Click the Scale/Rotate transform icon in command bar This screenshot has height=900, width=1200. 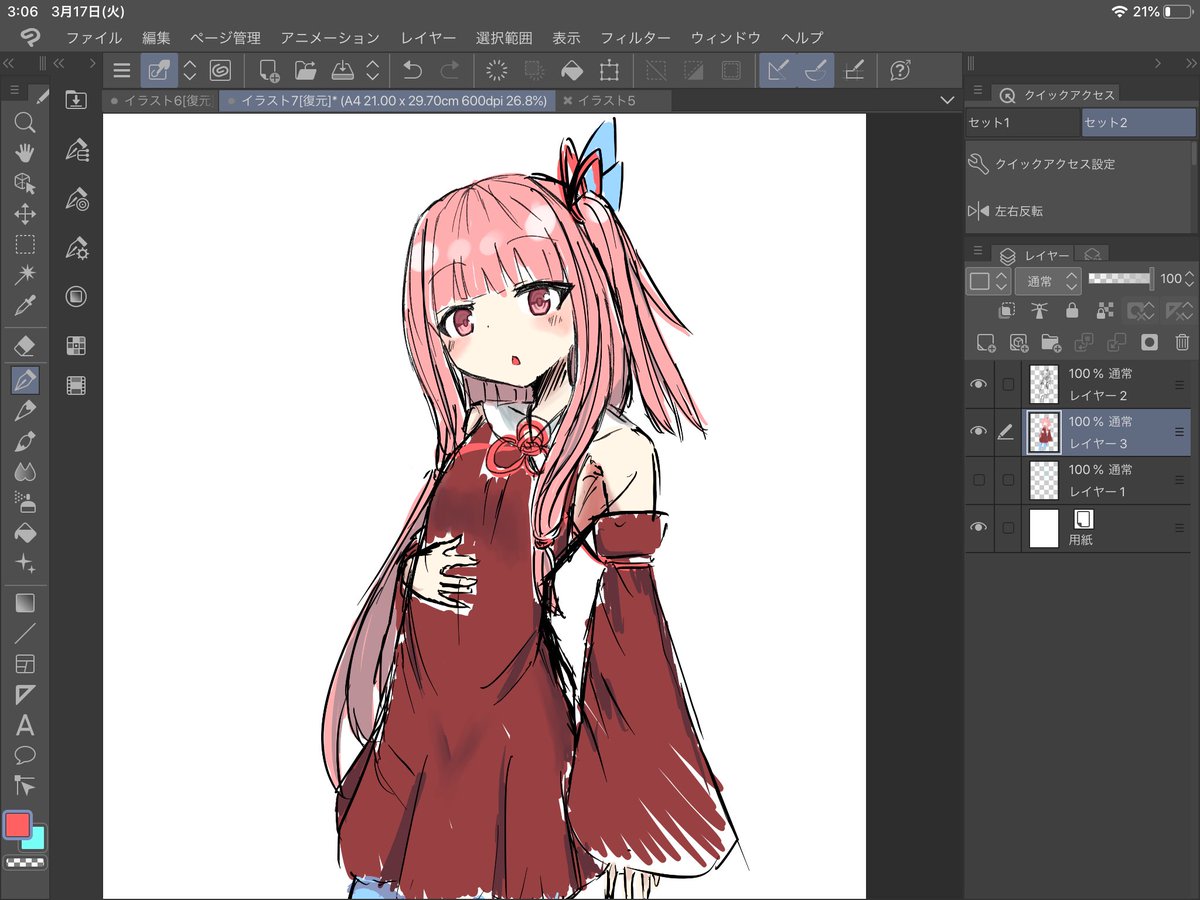point(608,70)
